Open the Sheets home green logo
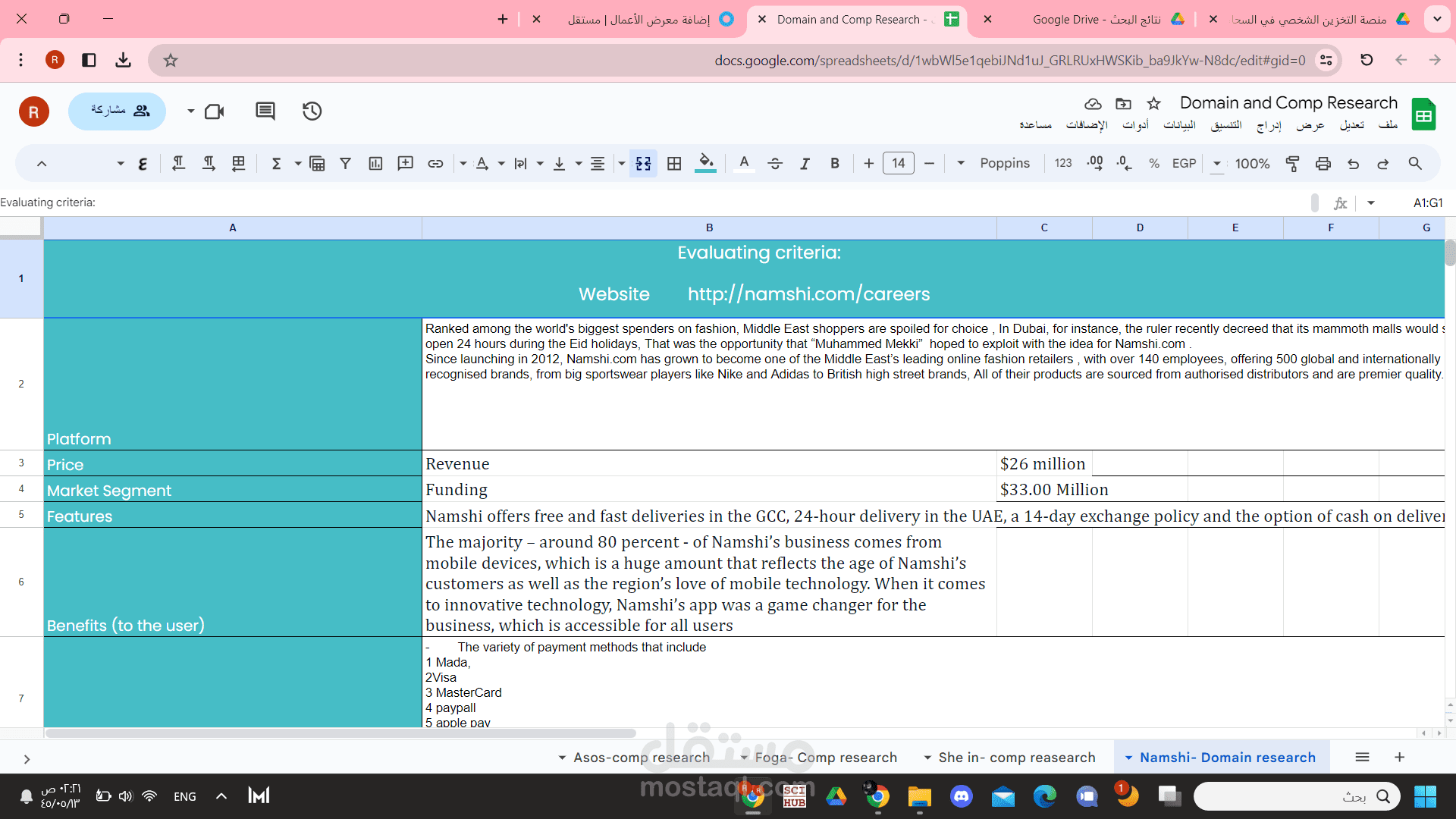 point(1423,115)
